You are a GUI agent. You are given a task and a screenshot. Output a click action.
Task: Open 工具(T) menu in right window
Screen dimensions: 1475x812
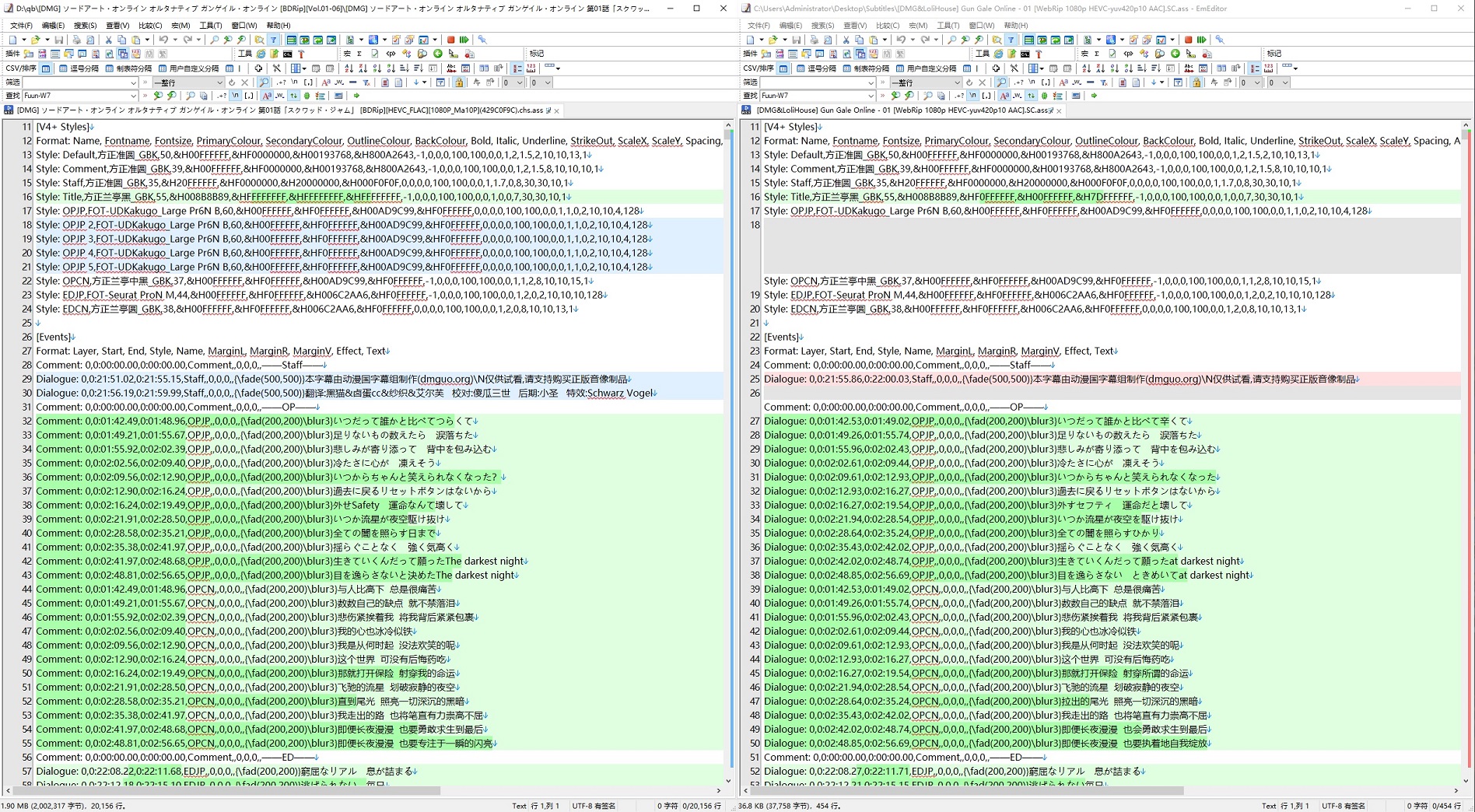(x=948, y=26)
